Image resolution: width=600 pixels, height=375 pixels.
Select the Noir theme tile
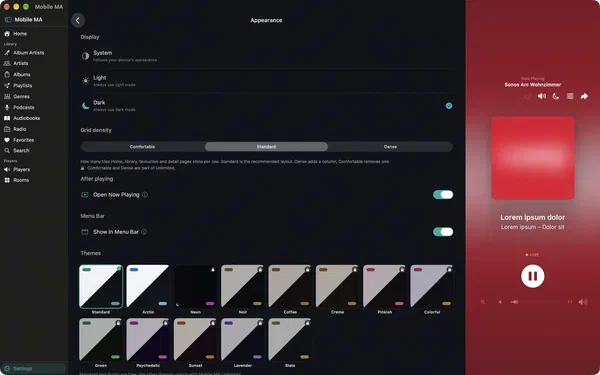(x=243, y=287)
